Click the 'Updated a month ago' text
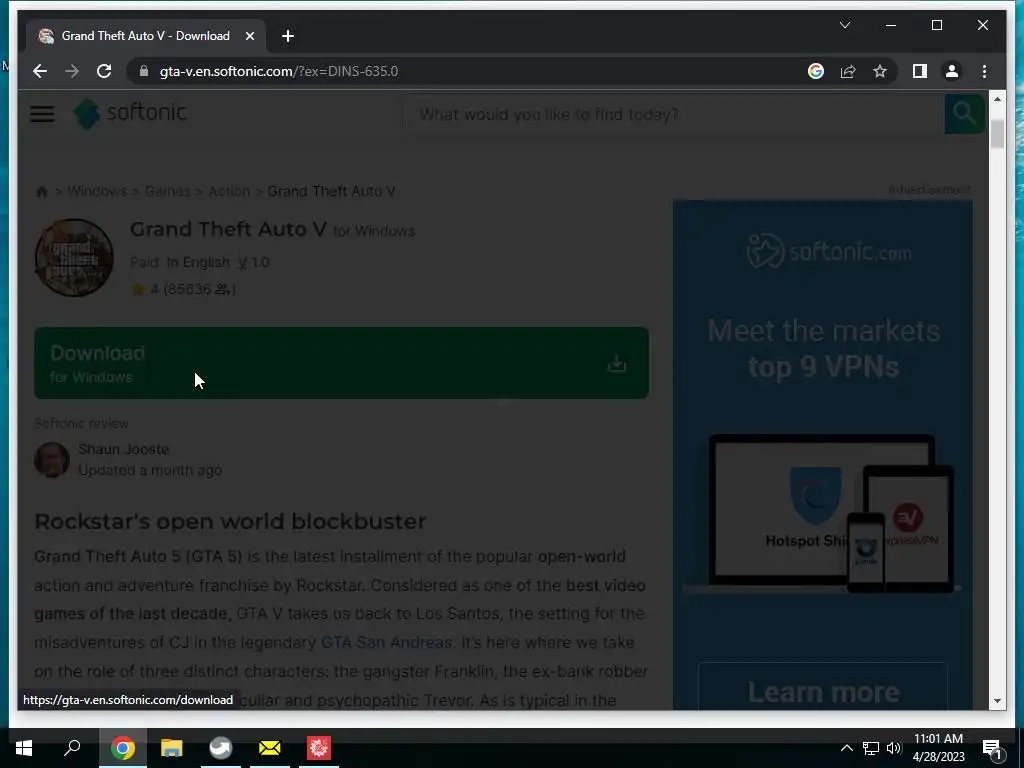The width and height of the screenshot is (1024, 768). coord(150,470)
